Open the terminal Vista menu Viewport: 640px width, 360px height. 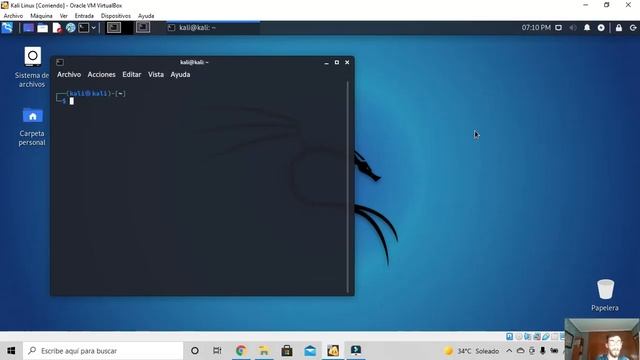coord(156,75)
